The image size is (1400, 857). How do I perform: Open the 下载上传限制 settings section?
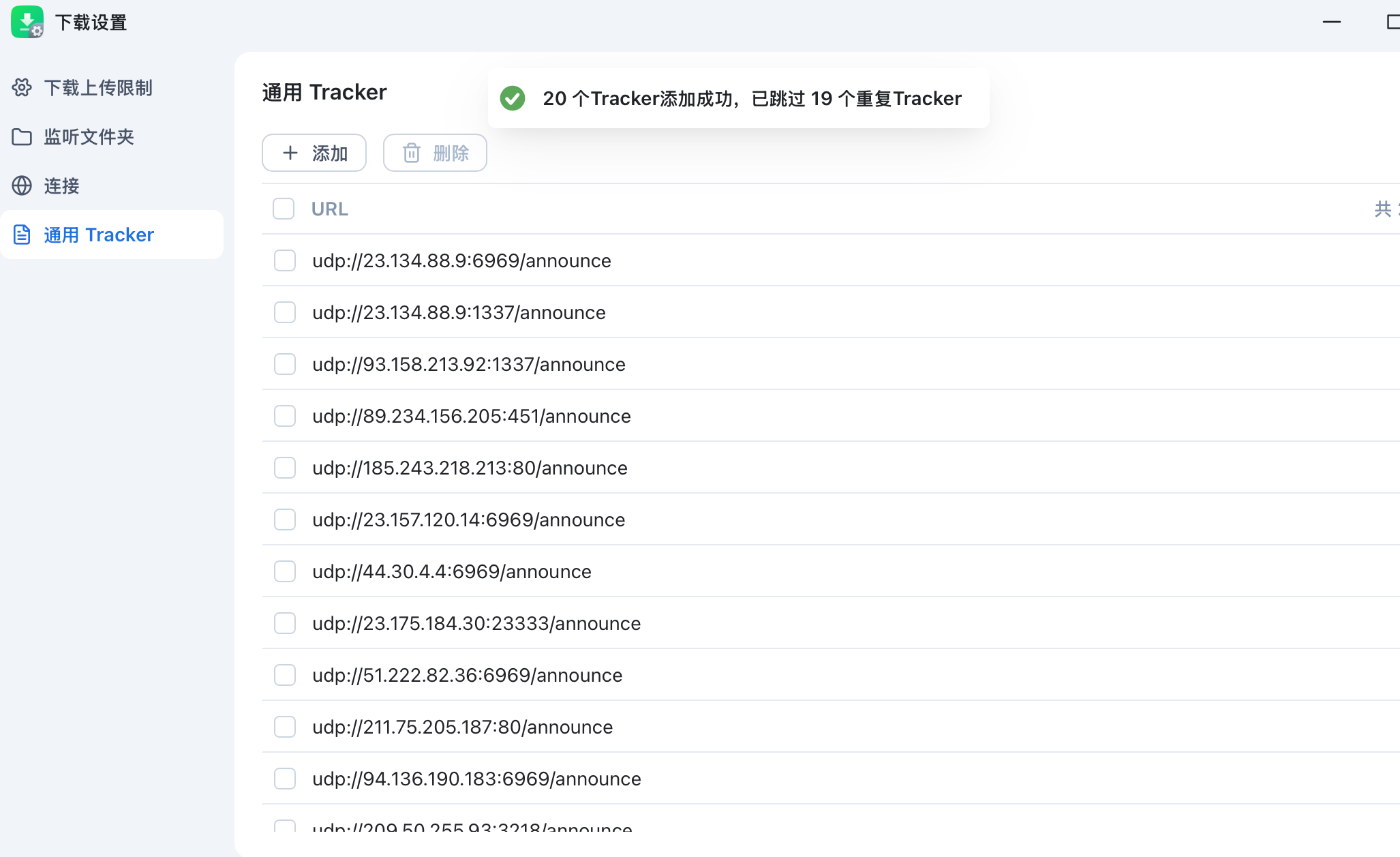tap(98, 87)
